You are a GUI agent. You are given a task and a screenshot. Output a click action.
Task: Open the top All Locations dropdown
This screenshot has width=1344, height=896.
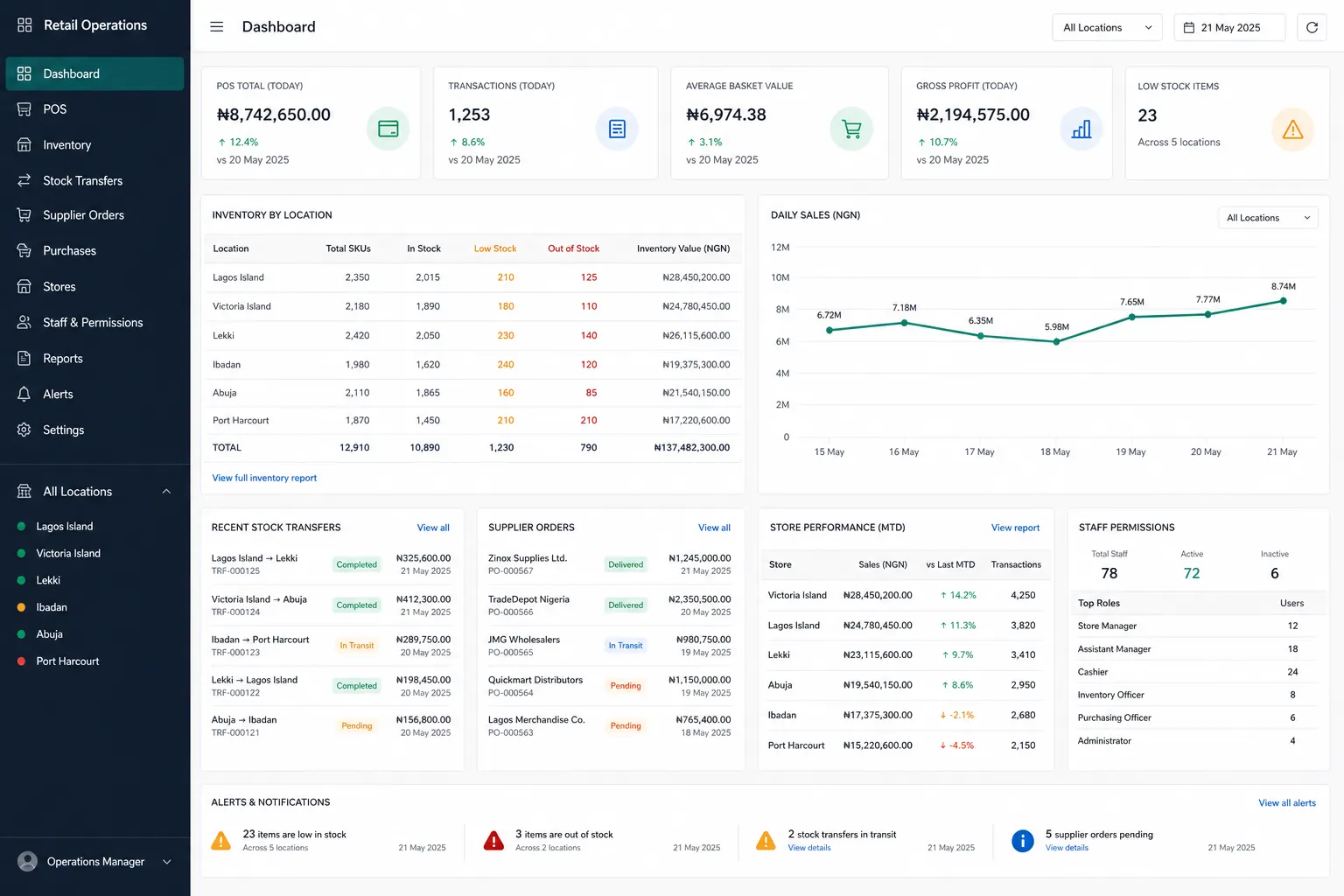point(1107,27)
